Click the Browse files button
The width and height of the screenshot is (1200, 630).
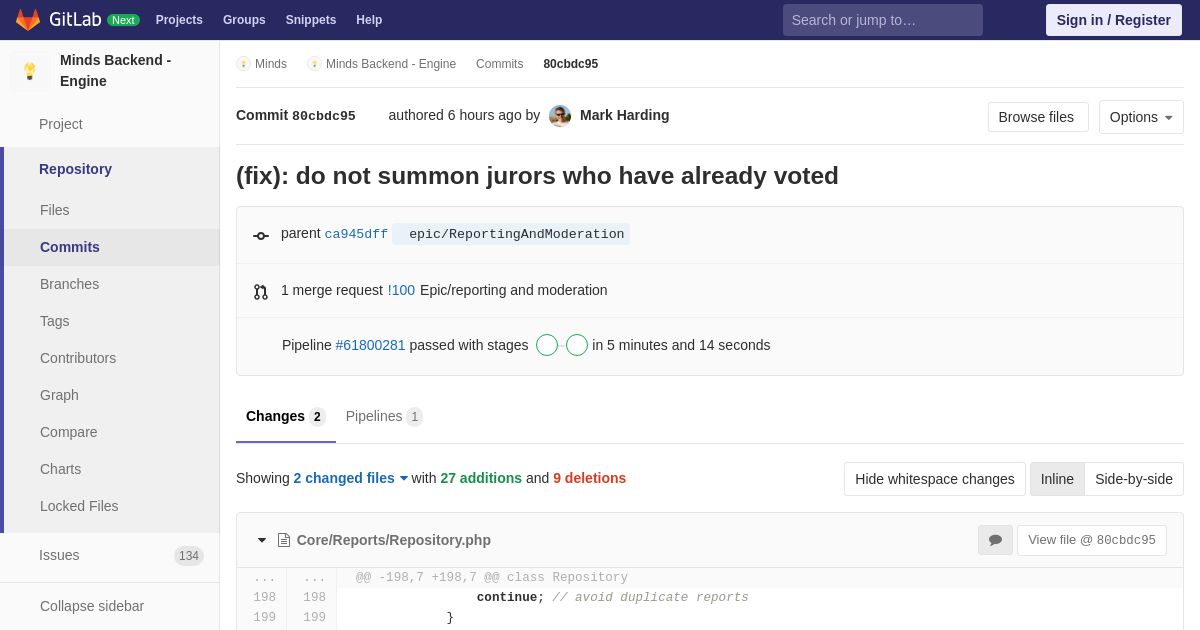[1038, 117]
